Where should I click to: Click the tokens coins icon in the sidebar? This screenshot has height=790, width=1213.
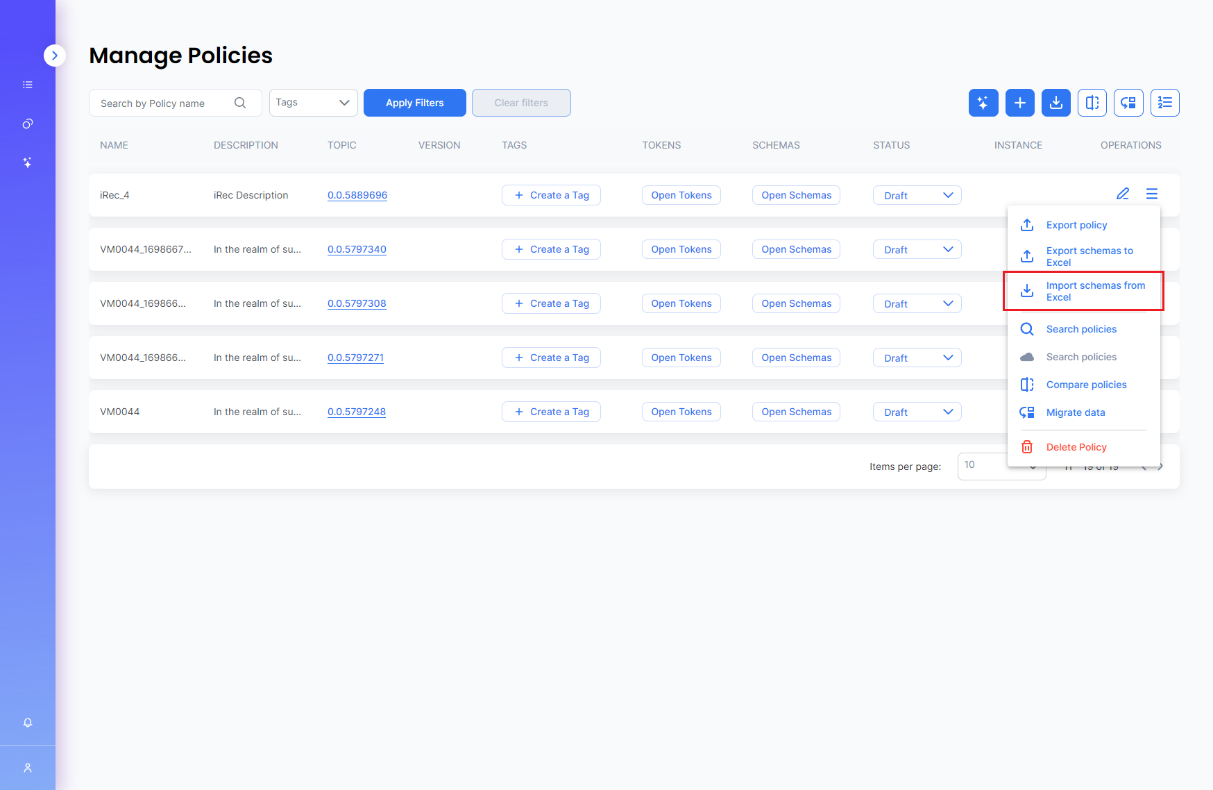28,124
